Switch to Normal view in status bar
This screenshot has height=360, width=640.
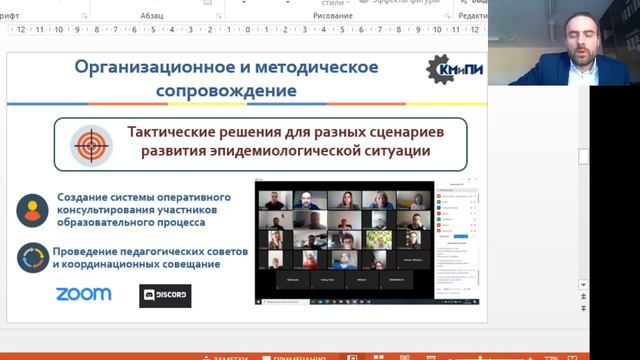(x=352, y=358)
